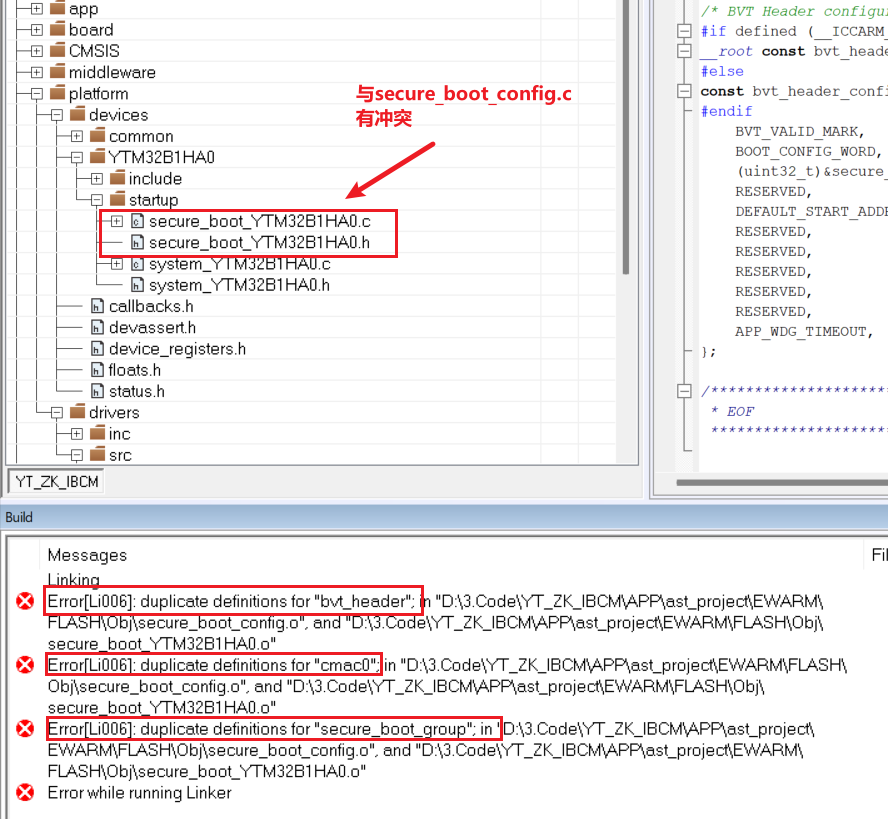This screenshot has width=888, height=819.
Task: Collapse the devices folder node
Action: pyautogui.click(x=57, y=115)
